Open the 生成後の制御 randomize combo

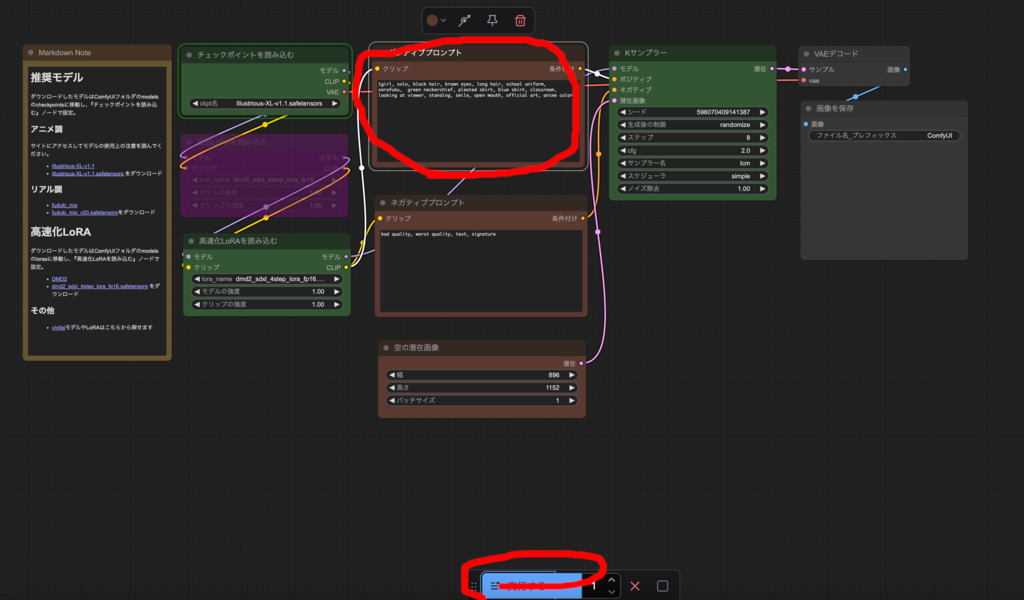click(x=692, y=125)
